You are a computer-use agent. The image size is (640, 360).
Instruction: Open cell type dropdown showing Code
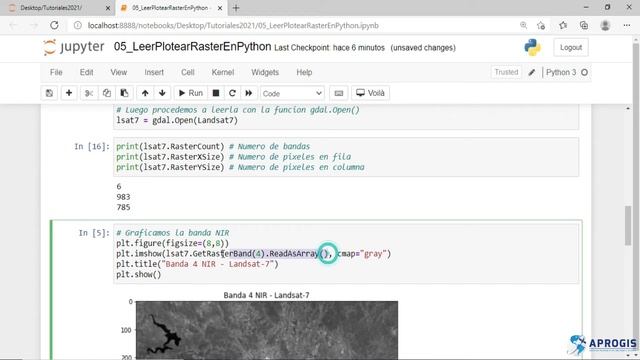coord(292,93)
